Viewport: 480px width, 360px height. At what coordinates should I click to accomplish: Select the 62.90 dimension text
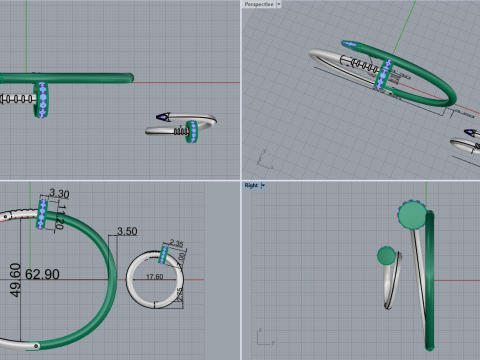pyautogui.click(x=42, y=274)
